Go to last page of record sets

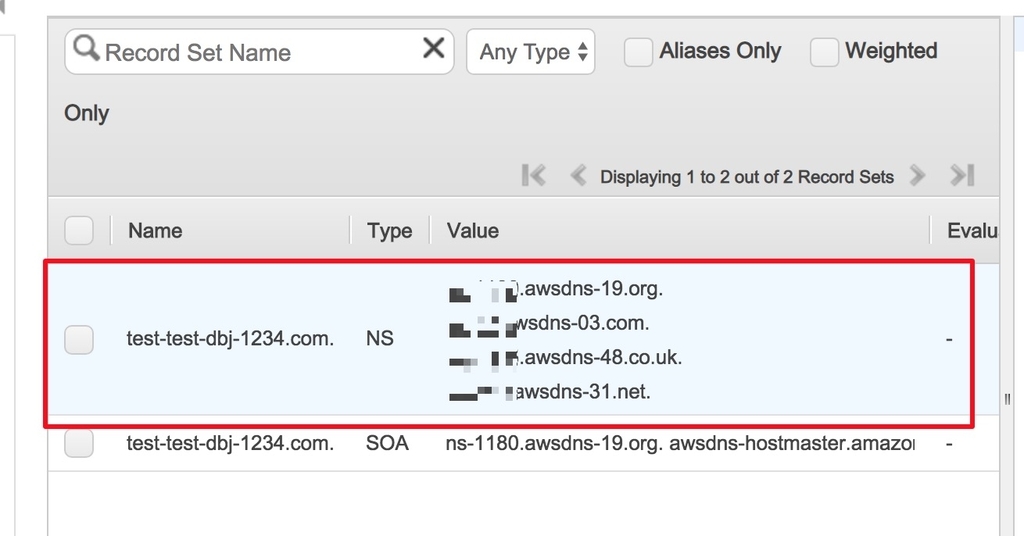click(x=962, y=176)
